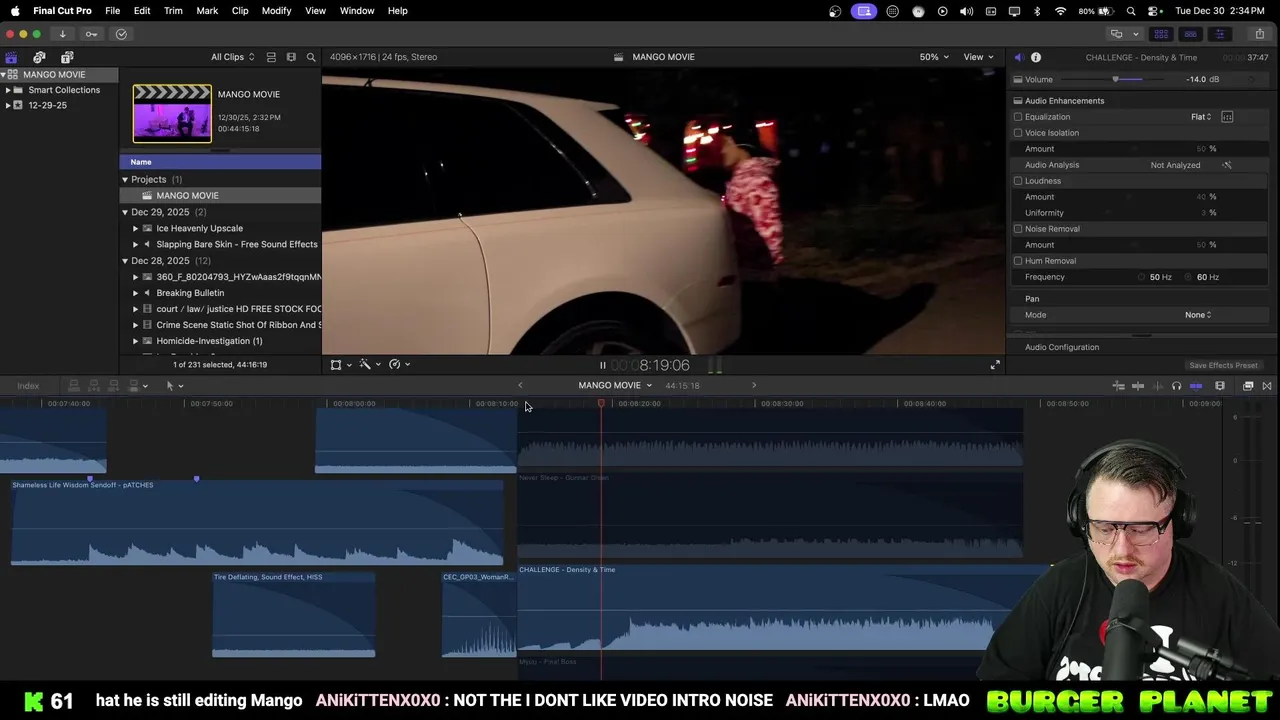Expand the Smart Collections folder
Screen dimensions: 1280x720
8,90
